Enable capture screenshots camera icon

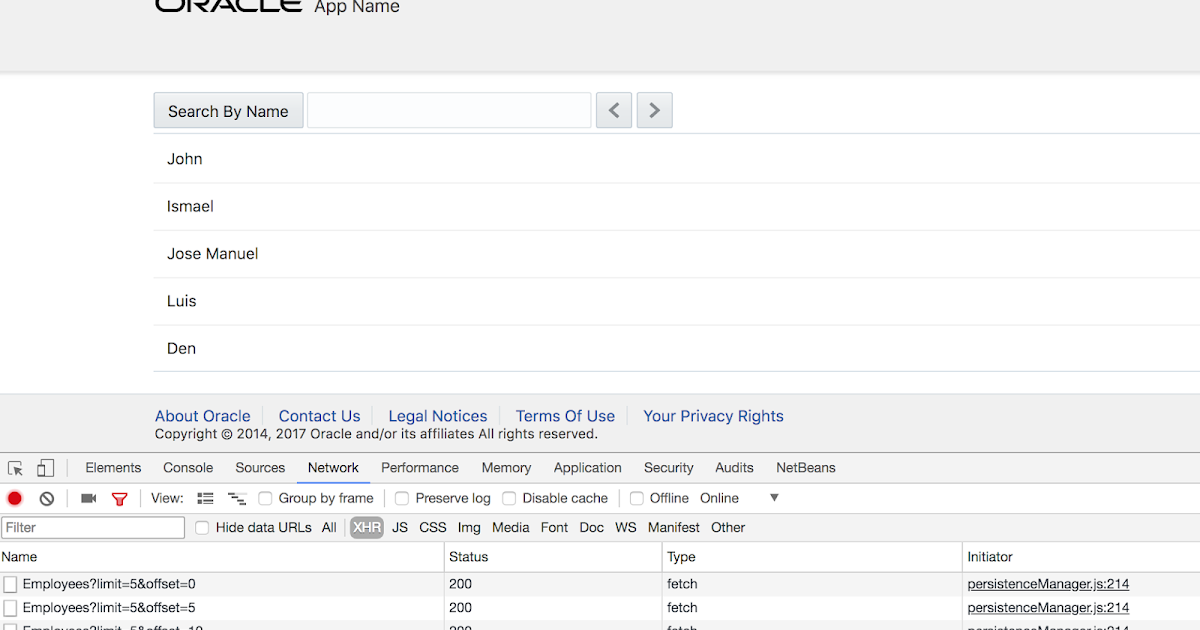pyautogui.click(x=88, y=497)
